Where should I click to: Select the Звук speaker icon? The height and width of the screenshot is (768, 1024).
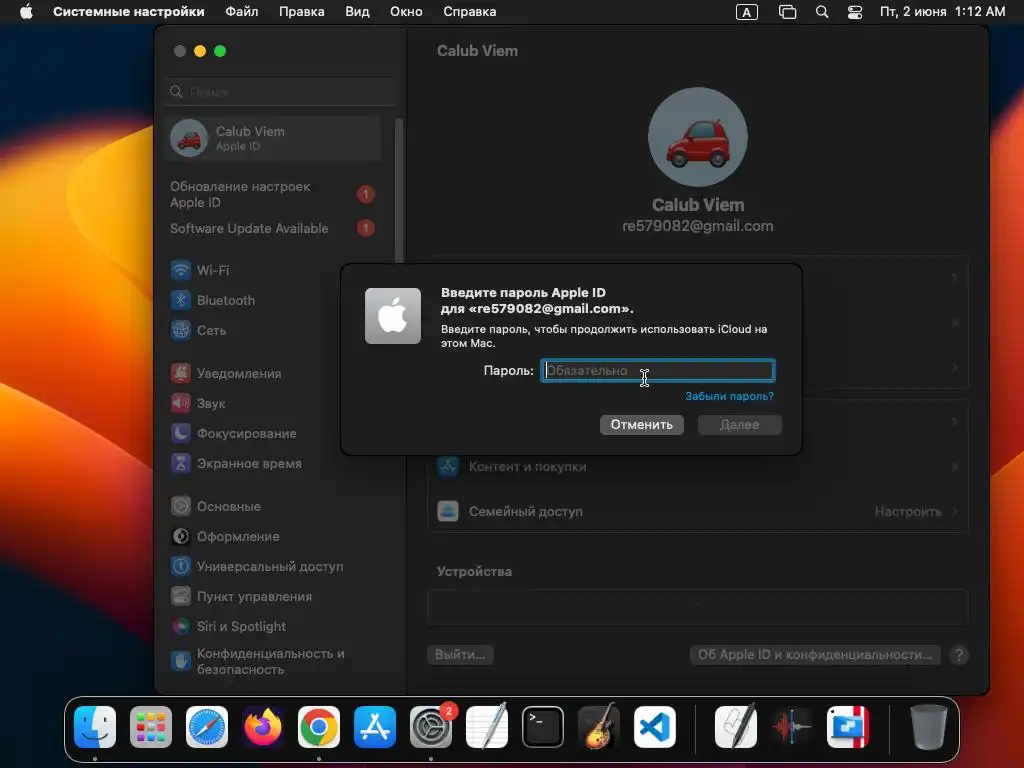click(x=181, y=403)
